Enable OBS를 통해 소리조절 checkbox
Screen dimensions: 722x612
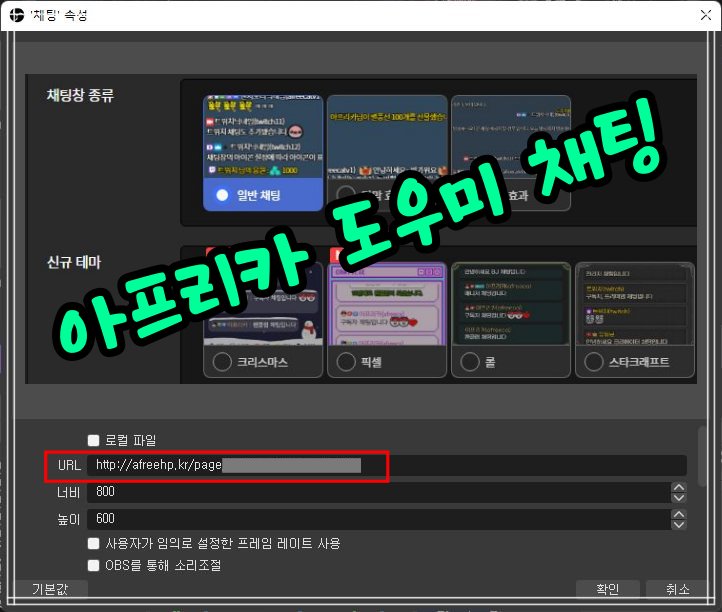coord(93,565)
